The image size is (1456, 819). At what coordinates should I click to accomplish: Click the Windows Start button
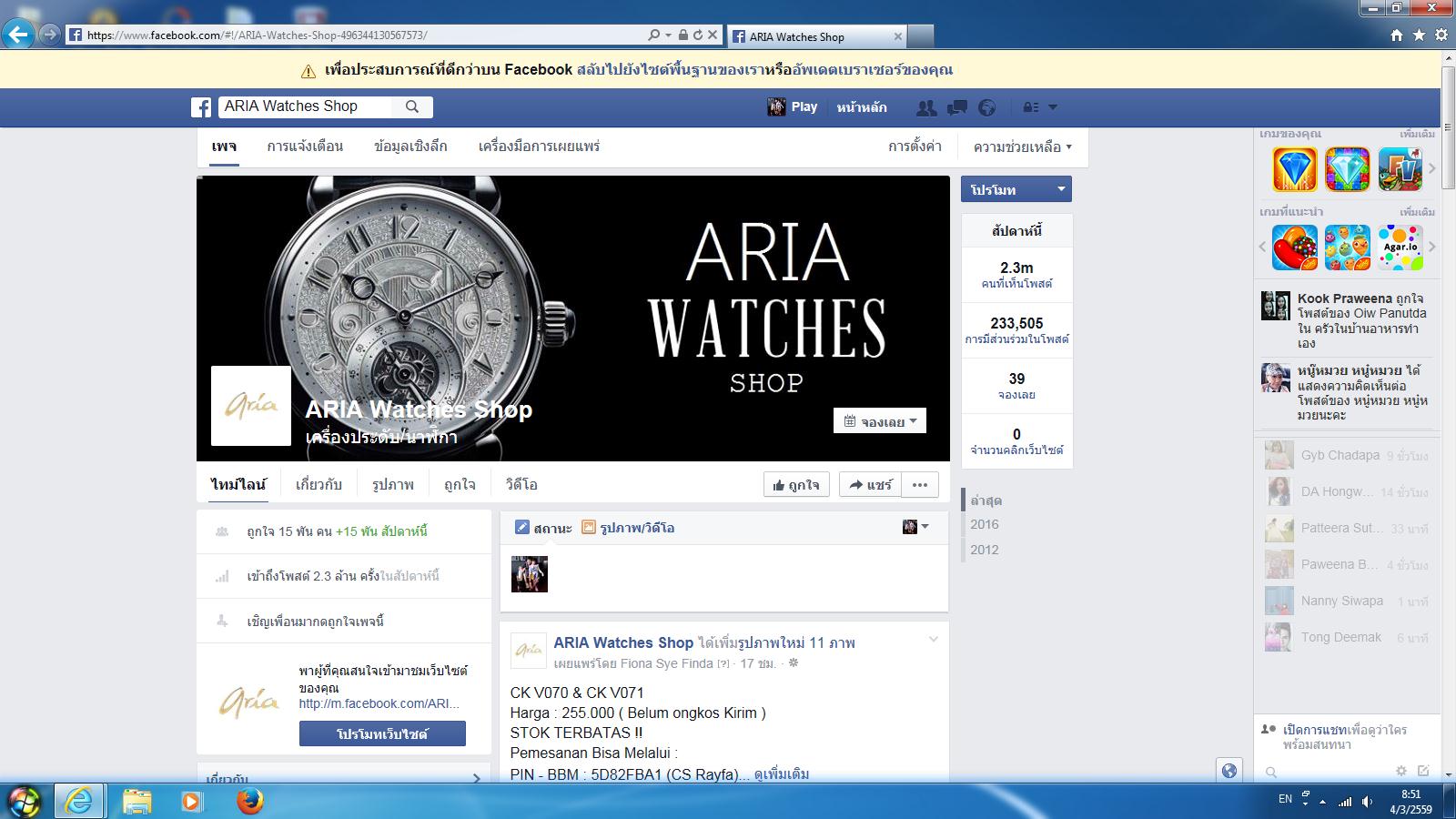click(x=25, y=800)
